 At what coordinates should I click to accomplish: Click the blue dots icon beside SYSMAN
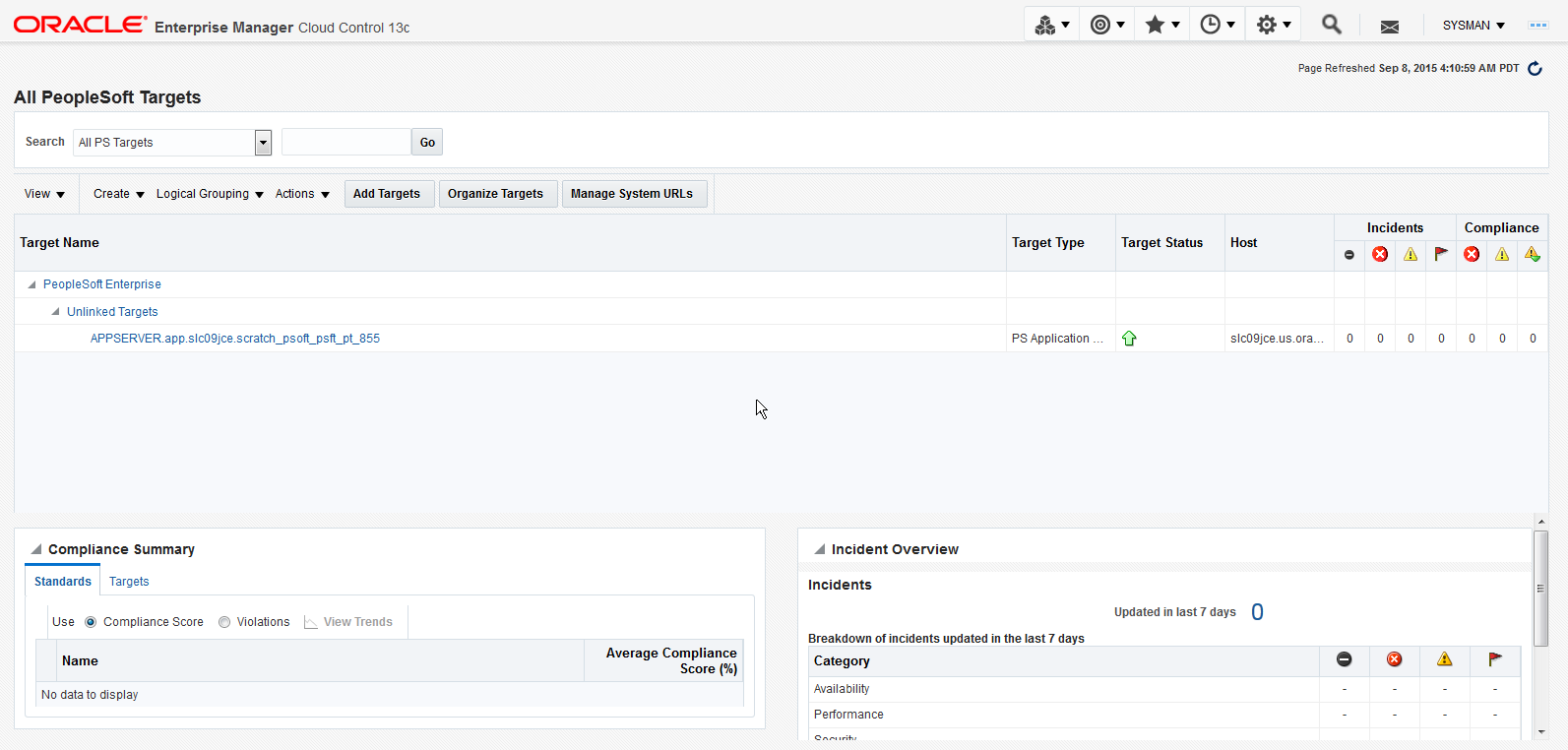tap(1537, 26)
